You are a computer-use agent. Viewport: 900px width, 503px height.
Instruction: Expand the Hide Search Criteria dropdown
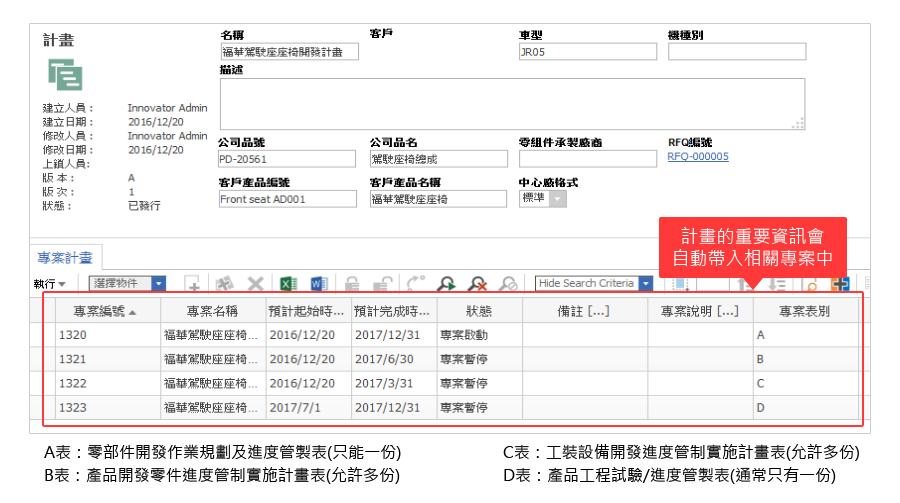click(645, 284)
